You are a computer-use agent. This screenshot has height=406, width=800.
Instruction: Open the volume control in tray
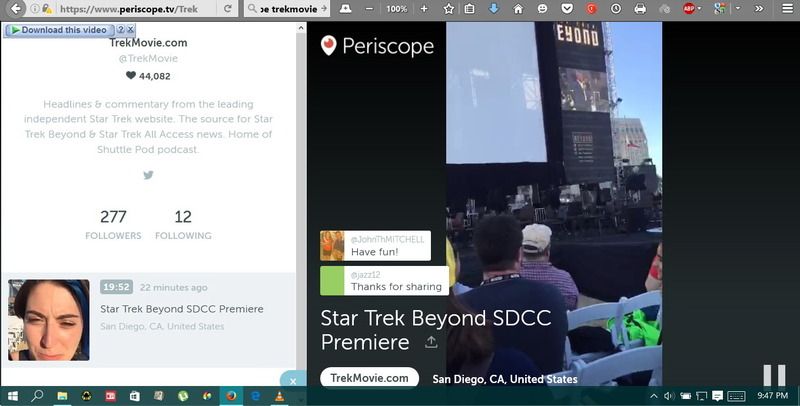click(x=669, y=396)
